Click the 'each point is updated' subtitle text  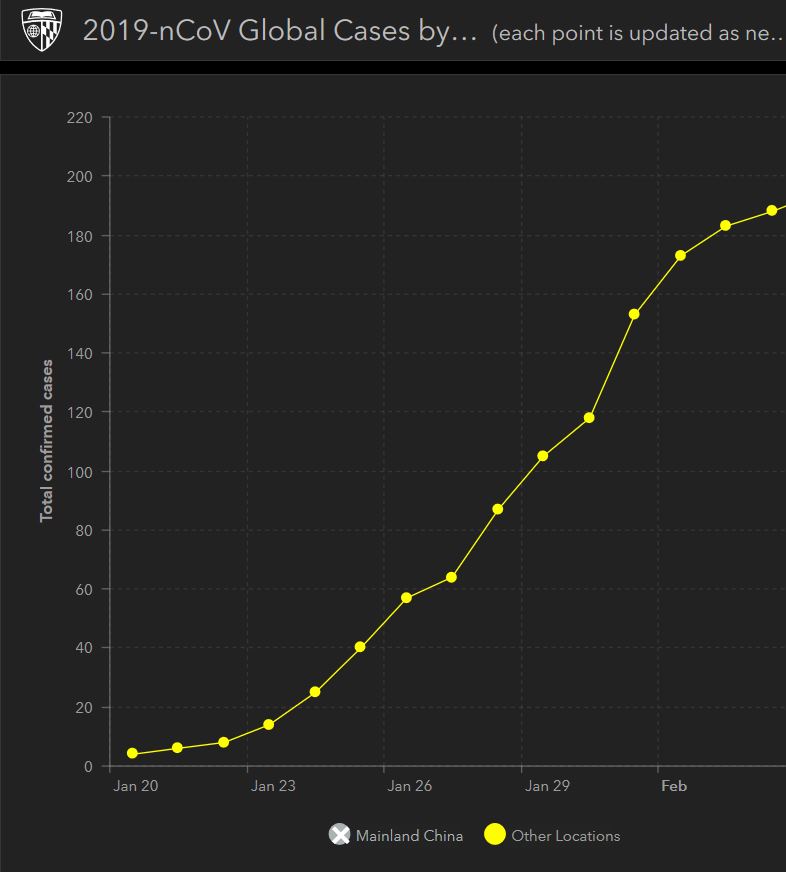tap(637, 33)
